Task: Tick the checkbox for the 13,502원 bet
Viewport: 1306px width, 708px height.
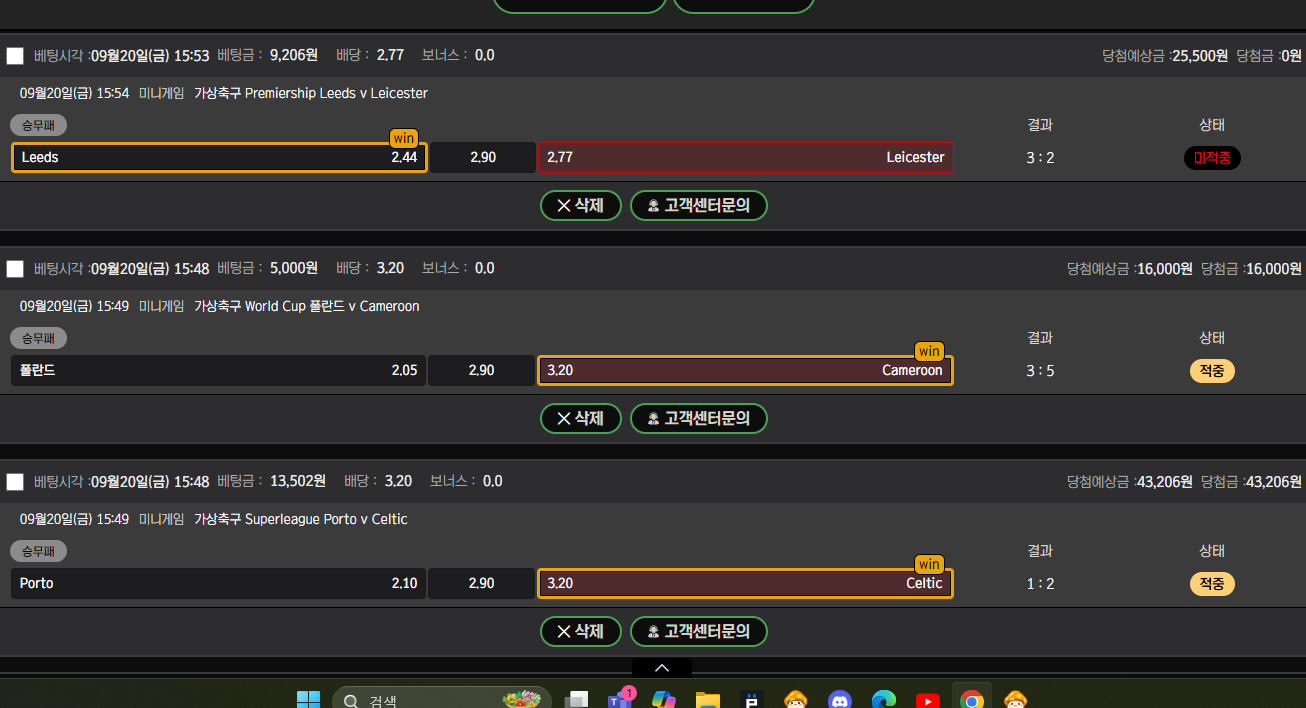Action: [15, 482]
